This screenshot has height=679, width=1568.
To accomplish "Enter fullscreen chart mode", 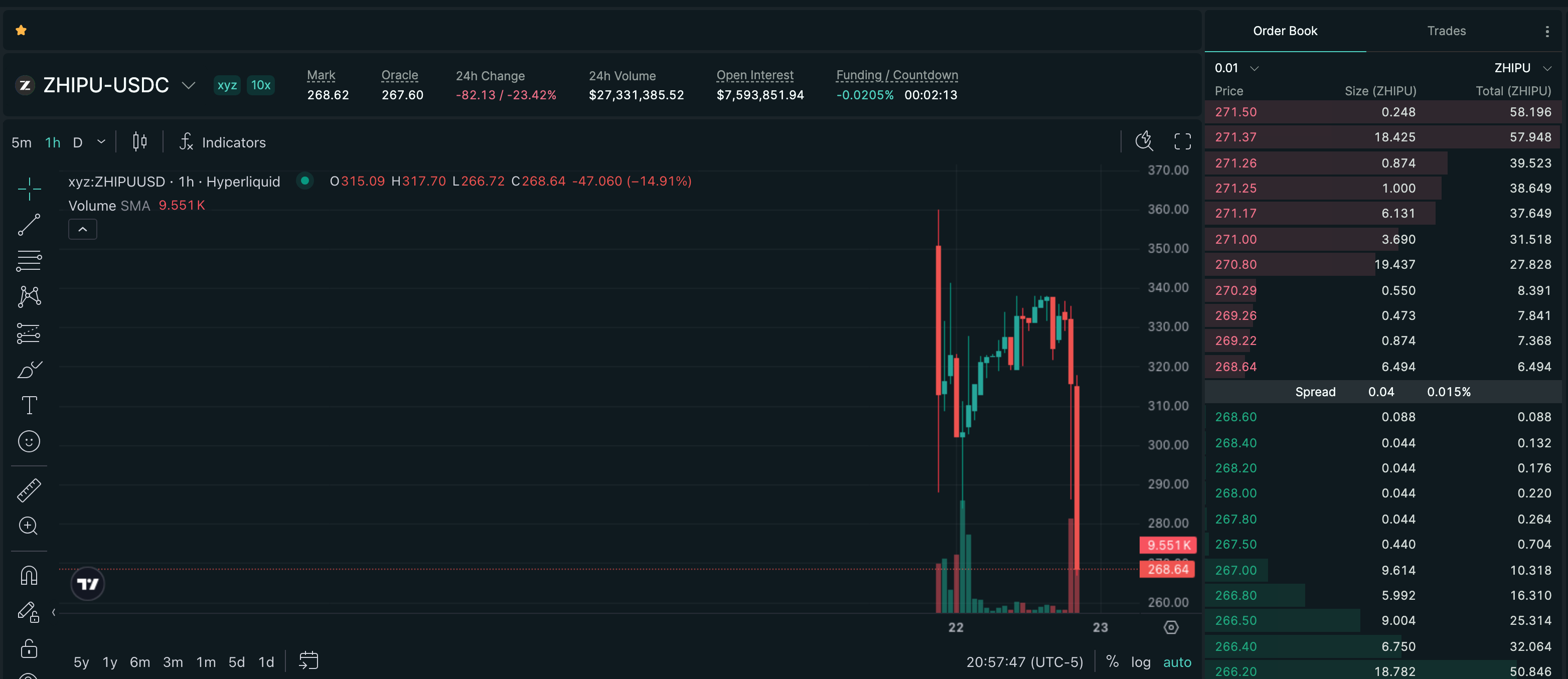I will pyautogui.click(x=1182, y=142).
